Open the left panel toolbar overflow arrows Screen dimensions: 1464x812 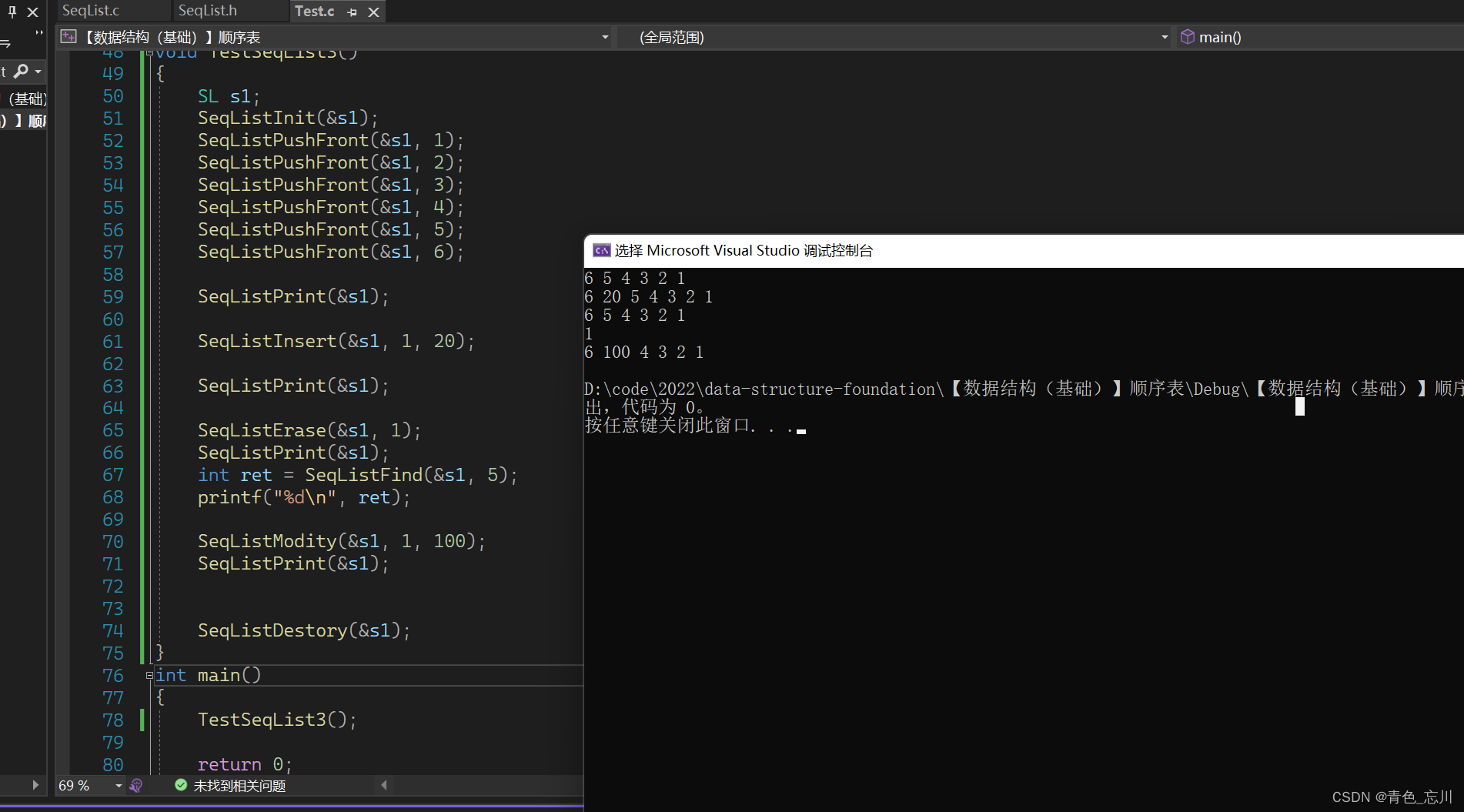coord(38,33)
